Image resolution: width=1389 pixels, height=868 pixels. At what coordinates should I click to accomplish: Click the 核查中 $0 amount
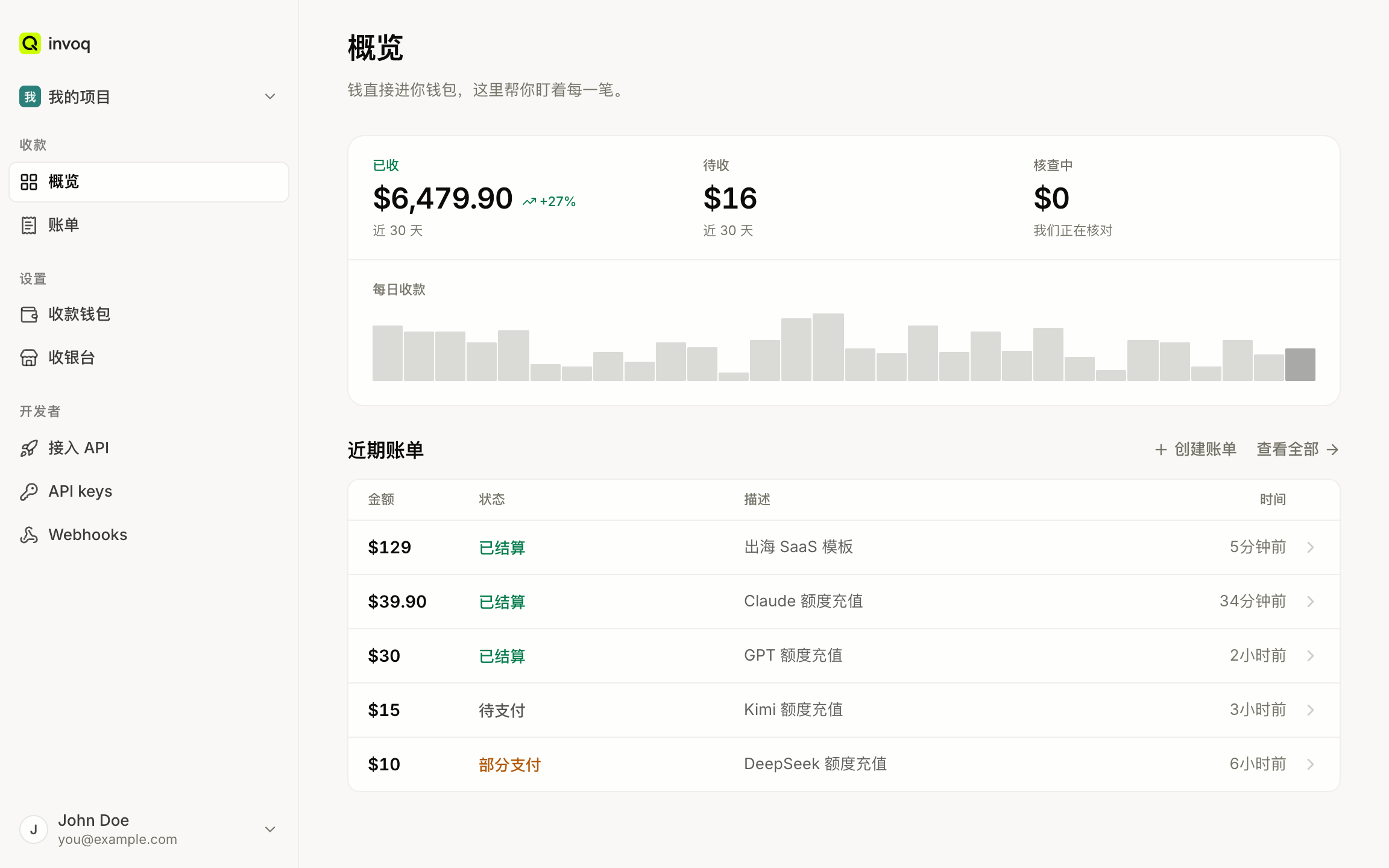click(1051, 198)
